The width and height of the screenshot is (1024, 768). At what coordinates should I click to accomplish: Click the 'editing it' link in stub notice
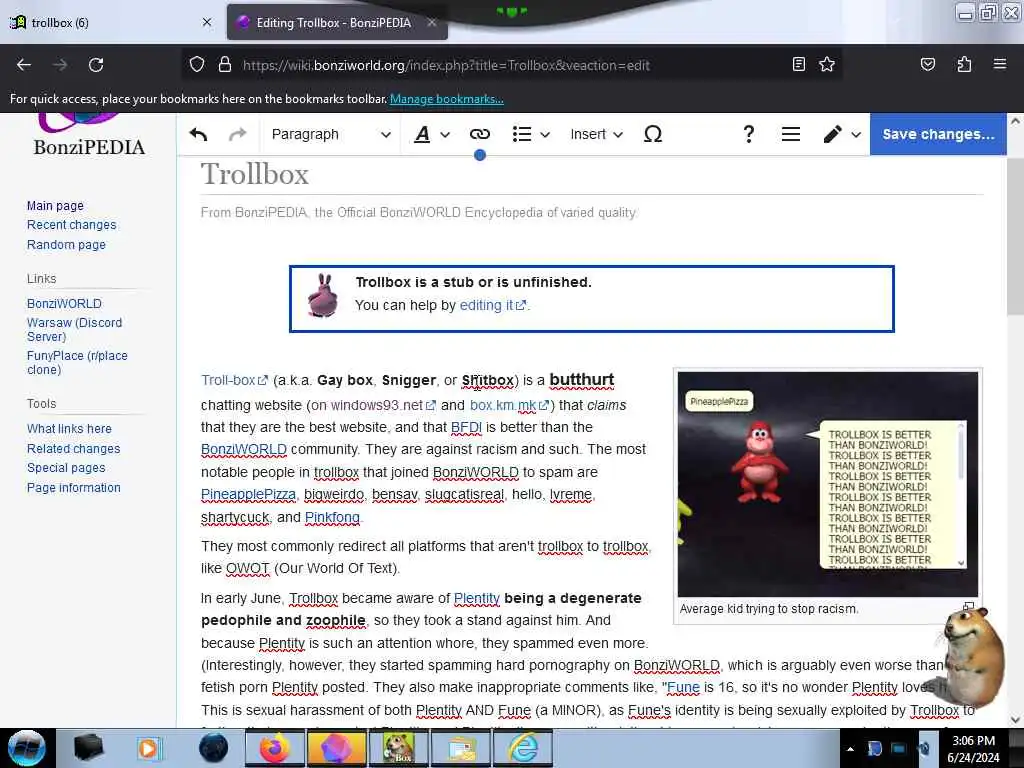[492, 305]
